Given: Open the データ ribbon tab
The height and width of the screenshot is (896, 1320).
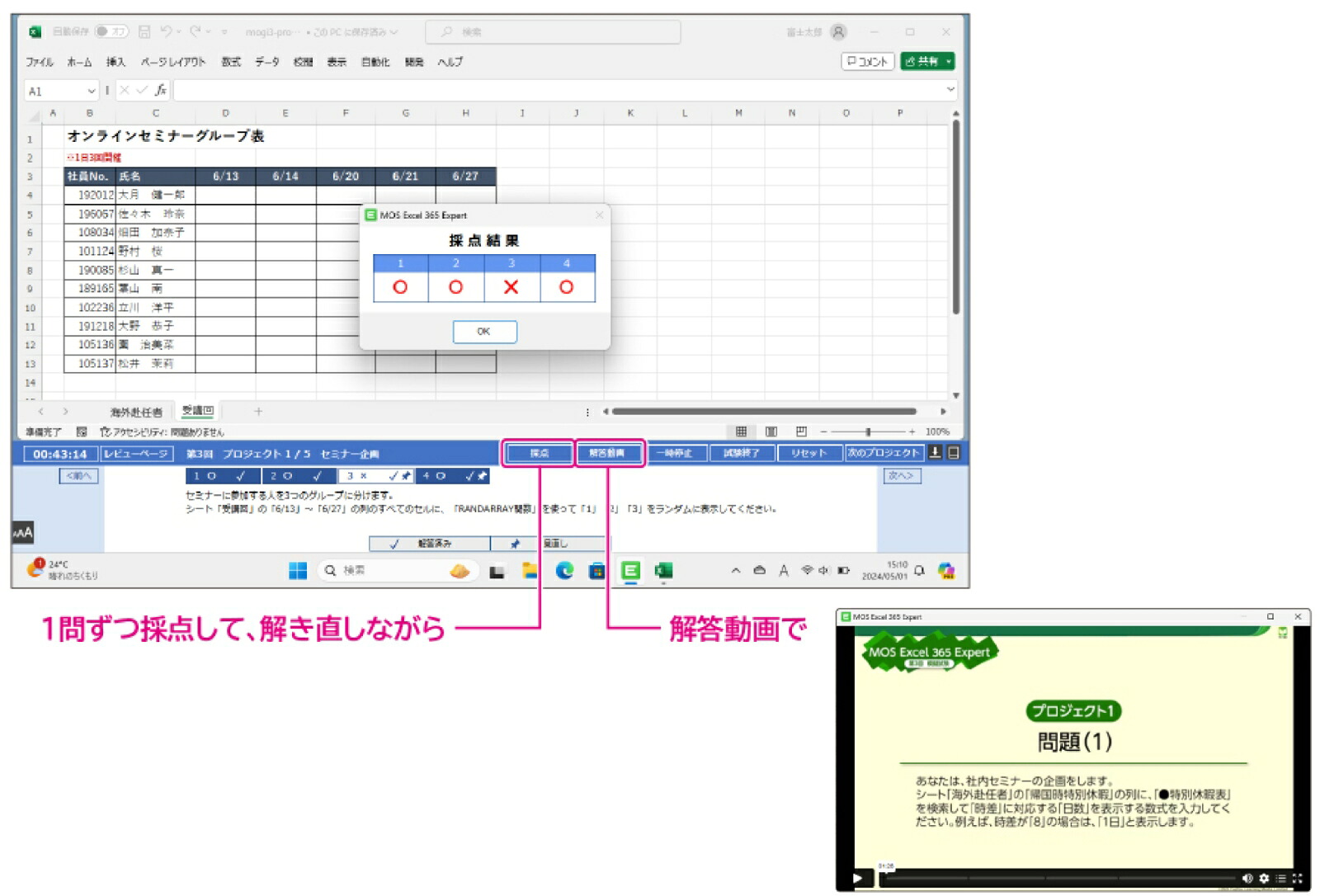Looking at the screenshot, I should (266, 62).
